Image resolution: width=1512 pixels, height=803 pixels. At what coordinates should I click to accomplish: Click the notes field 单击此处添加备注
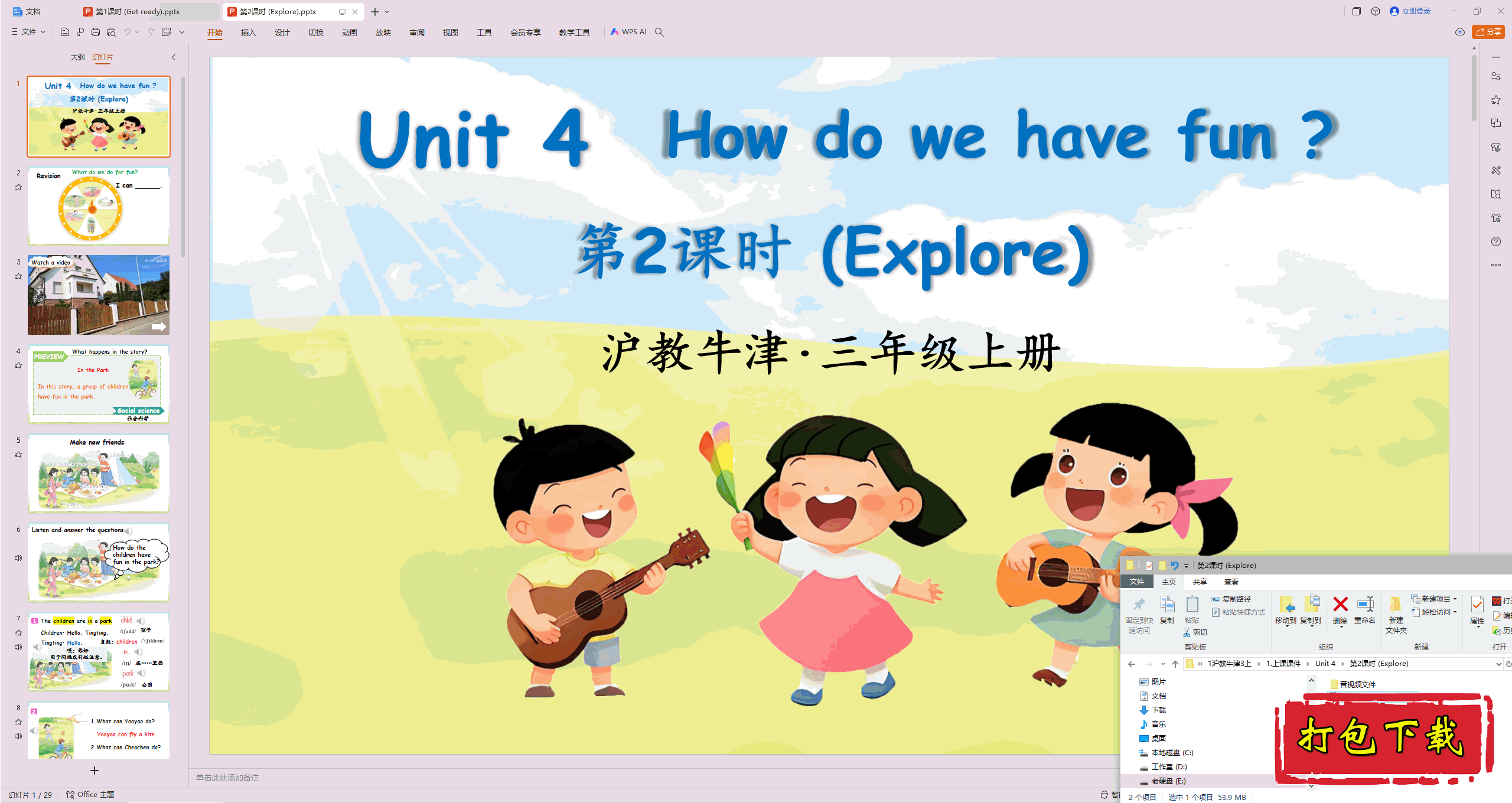click(x=228, y=778)
